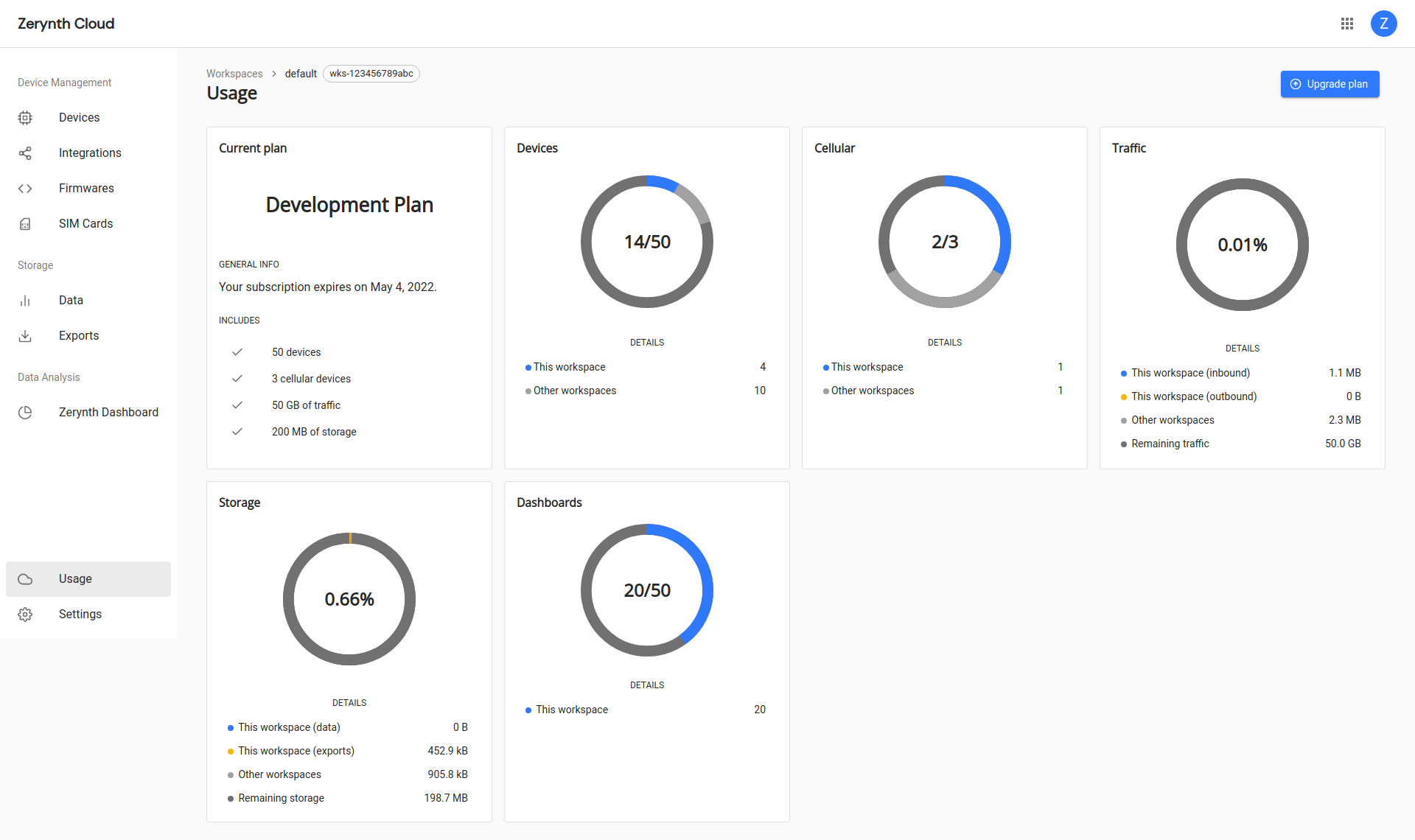Click the Usage page heading
Viewport: 1415px width, 840px height.
pyautogui.click(x=232, y=94)
